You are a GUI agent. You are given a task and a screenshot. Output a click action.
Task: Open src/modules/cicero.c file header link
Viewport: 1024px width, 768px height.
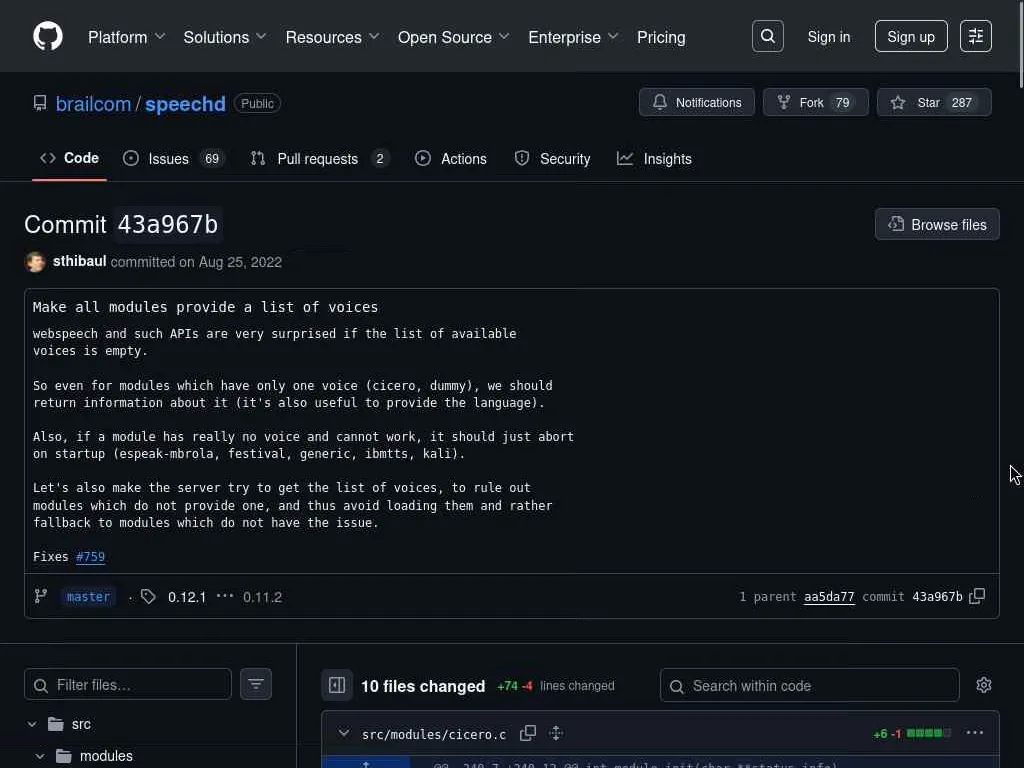tap(434, 734)
